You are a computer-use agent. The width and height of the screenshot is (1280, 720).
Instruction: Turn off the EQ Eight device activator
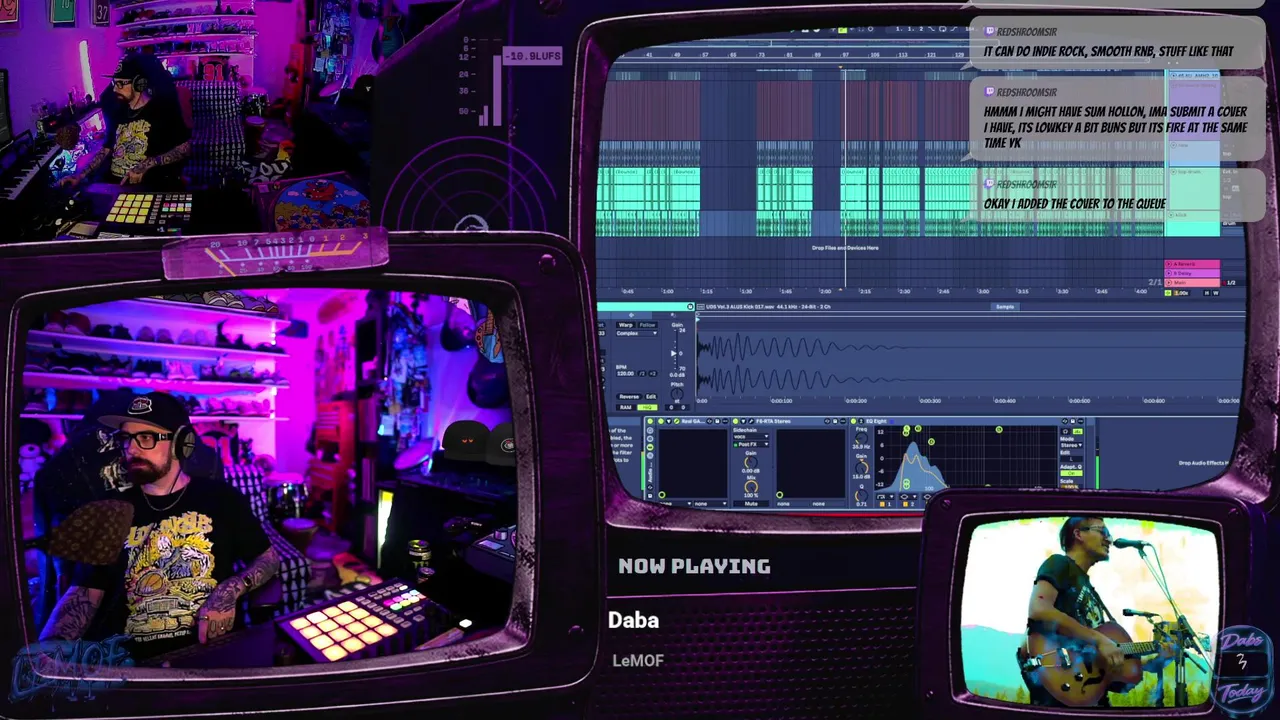pyautogui.click(x=853, y=421)
